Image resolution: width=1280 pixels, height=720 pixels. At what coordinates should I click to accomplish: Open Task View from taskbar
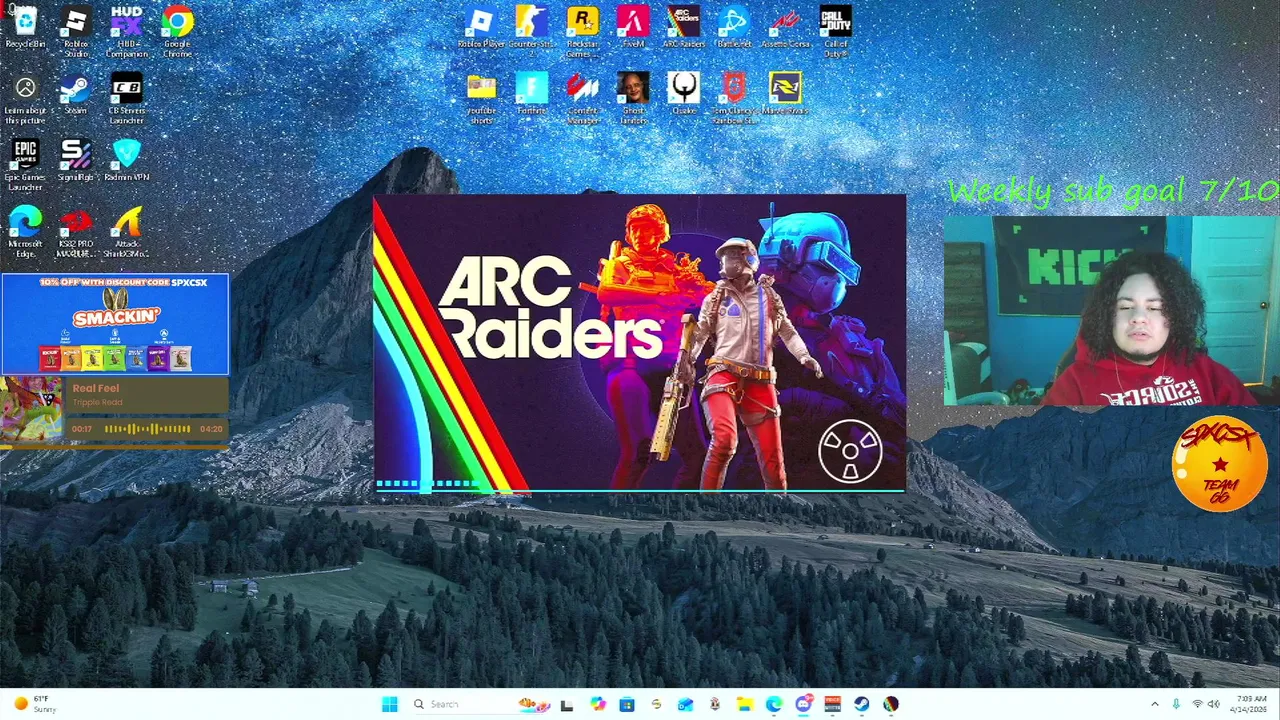point(567,704)
